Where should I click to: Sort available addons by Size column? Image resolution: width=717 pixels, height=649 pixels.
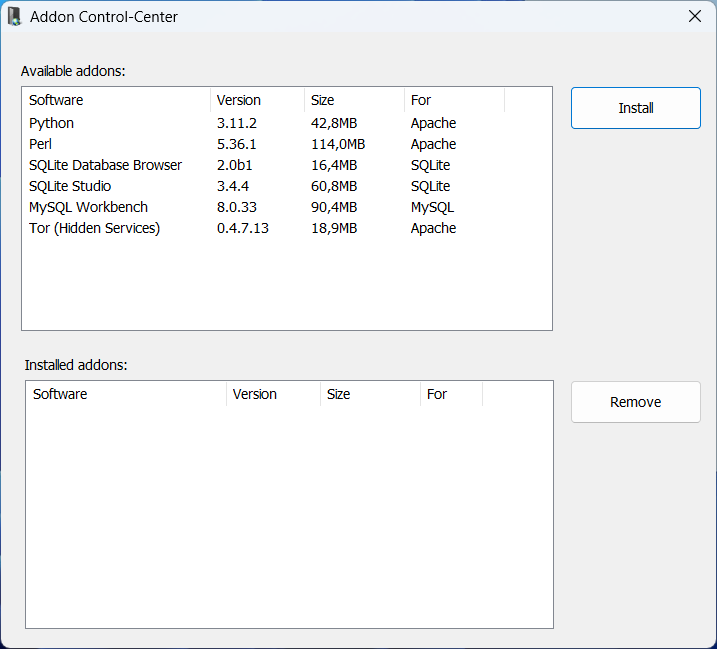click(354, 100)
